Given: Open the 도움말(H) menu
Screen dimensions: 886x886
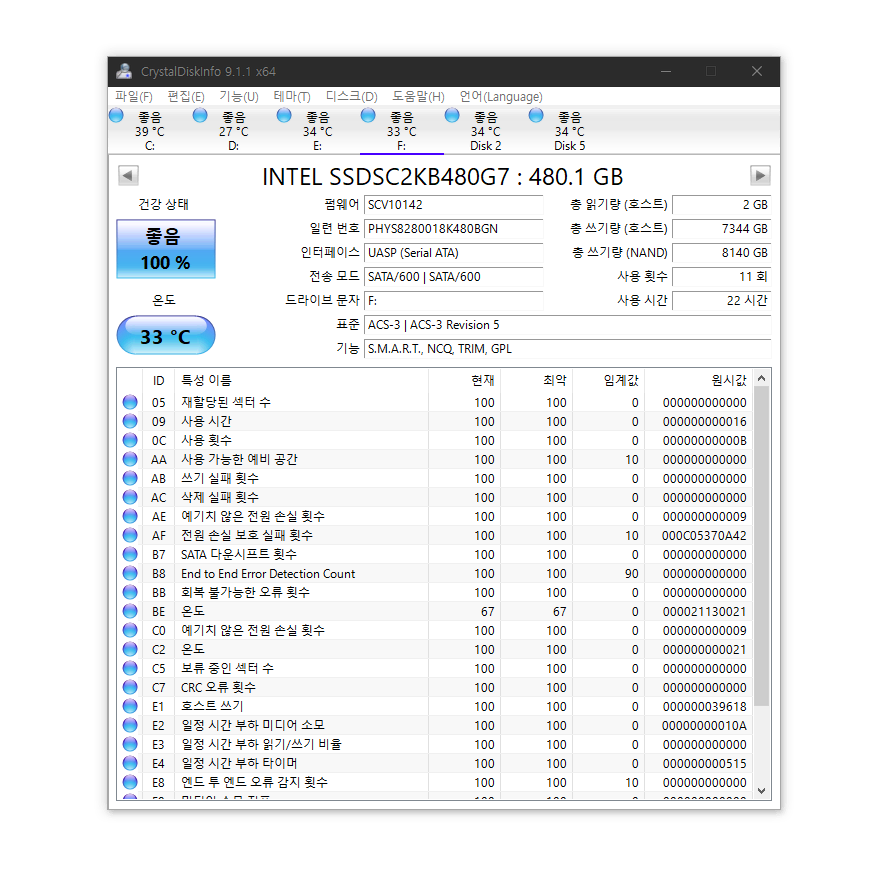Looking at the screenshot, I should [419, 97].
